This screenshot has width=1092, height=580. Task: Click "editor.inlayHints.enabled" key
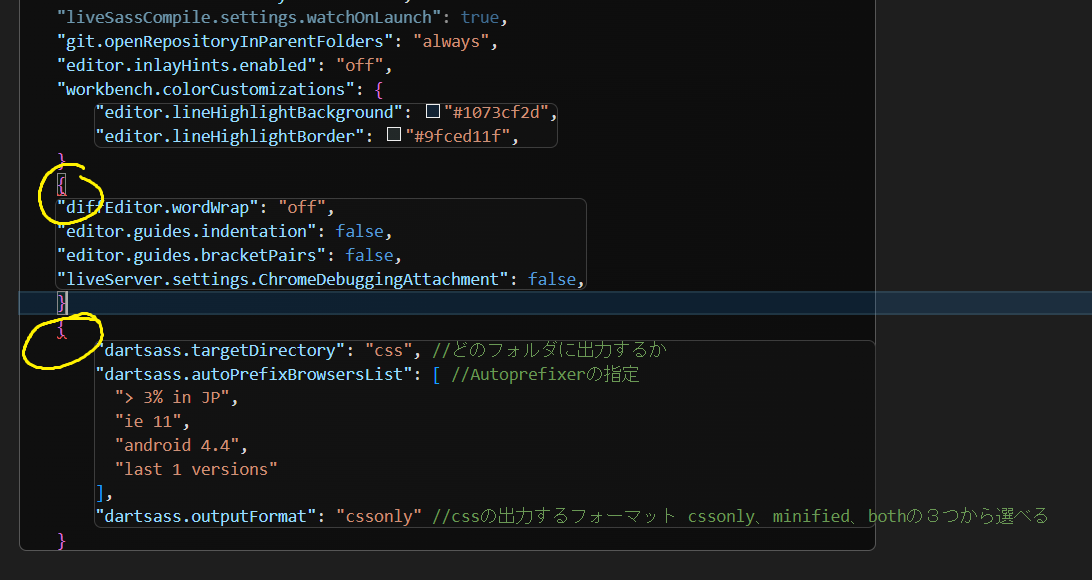(x=187, y=65)
